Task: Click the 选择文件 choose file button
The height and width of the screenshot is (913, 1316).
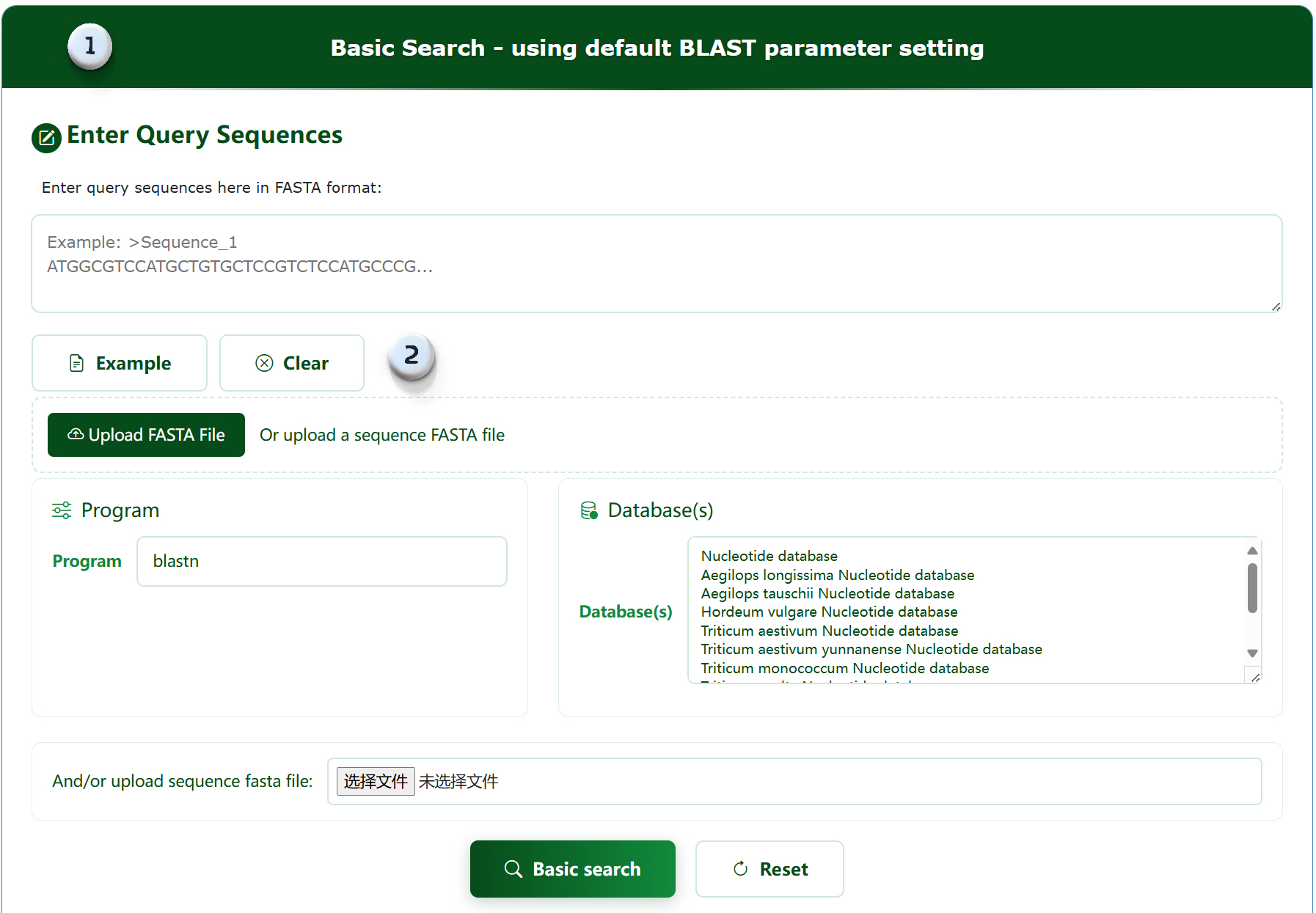Action: point(376,781)
